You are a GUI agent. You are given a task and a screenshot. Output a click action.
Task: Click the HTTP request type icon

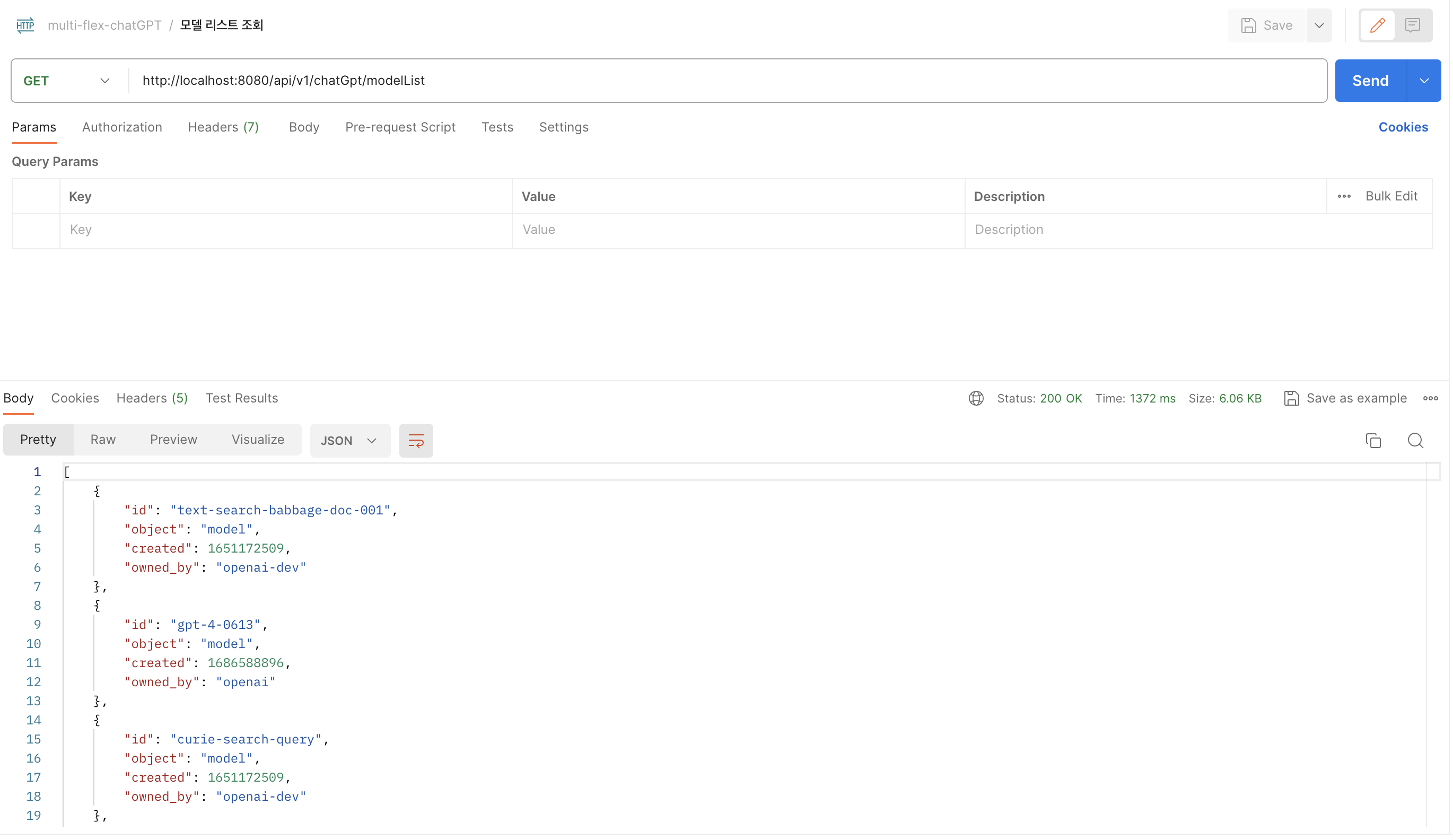(x=25, y=25)
